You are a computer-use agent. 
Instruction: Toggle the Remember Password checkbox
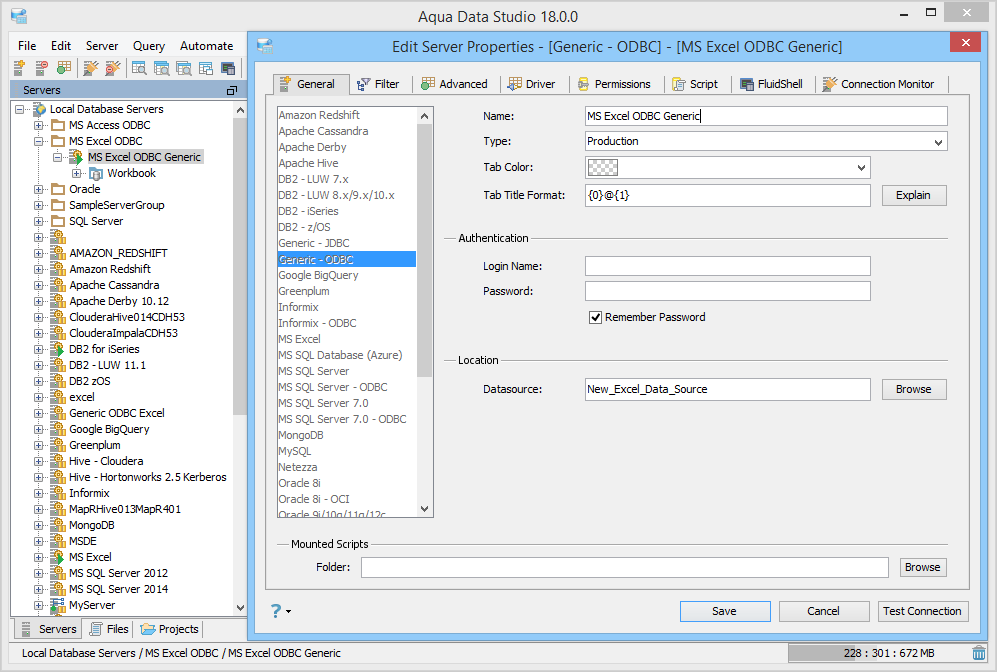(x=595, y=317)
